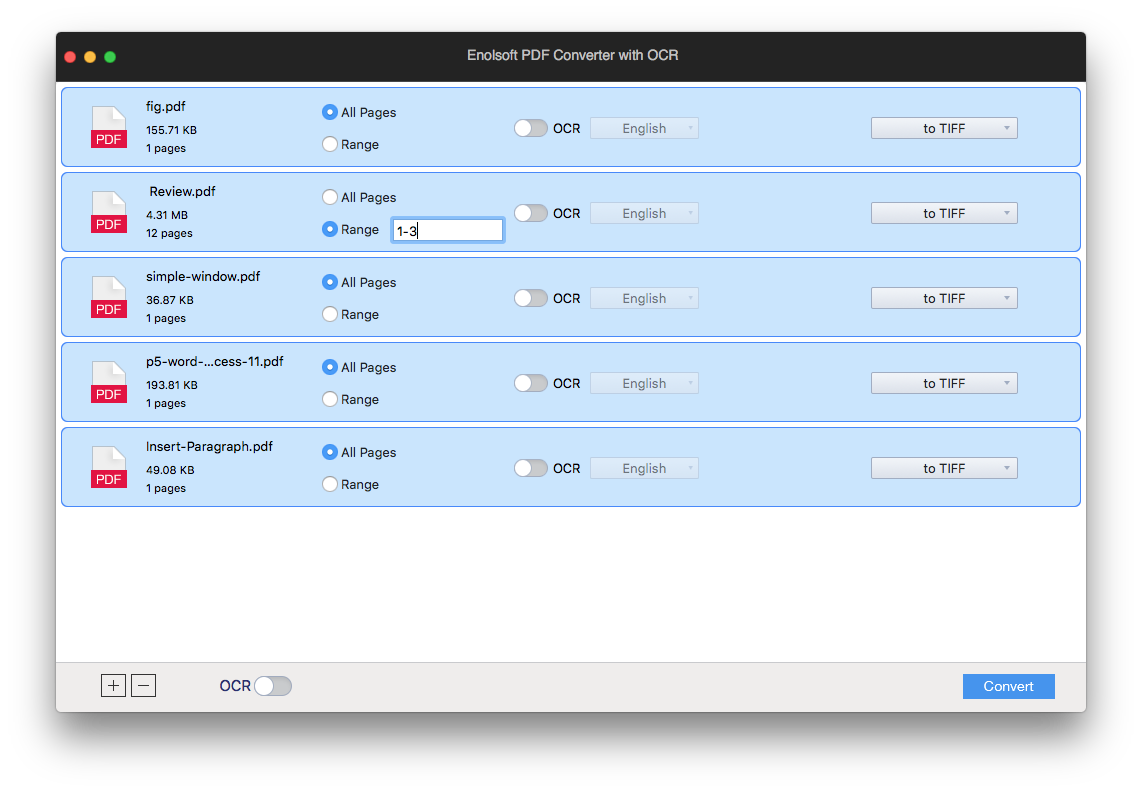Screen dimensions: 1142x792
Task: Select All Pages for simple-window.pdf
Action: [x=330, y=282]
